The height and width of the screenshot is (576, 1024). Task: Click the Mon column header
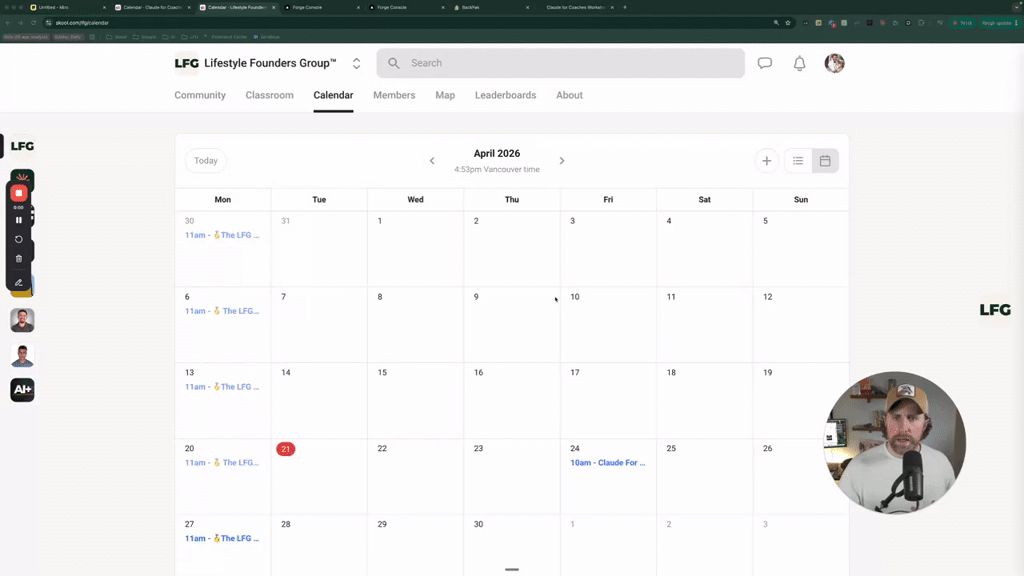[223, 200]
